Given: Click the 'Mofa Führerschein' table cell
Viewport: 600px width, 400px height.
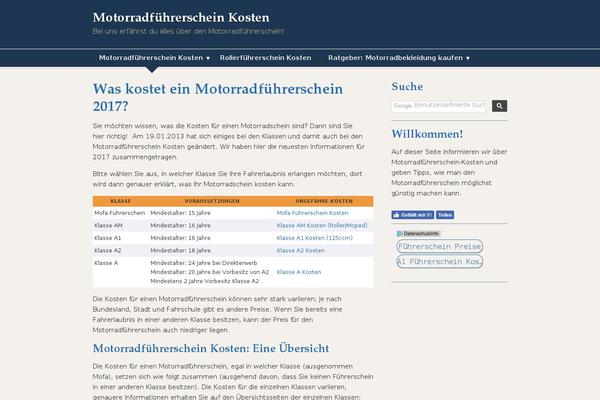Looking at the screenshot, I should tap(119, 213).
